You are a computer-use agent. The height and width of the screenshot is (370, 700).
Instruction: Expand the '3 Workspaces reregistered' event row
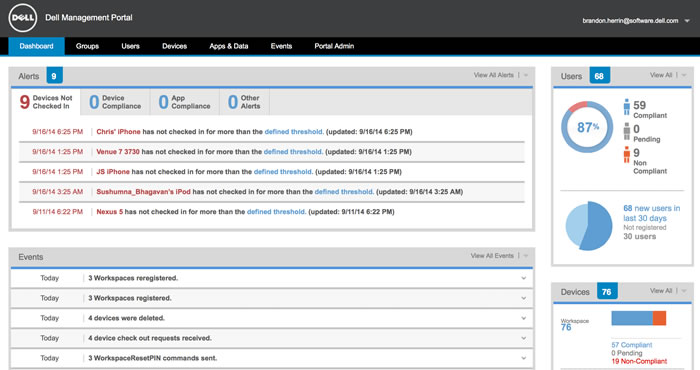[x=523, y=278]
